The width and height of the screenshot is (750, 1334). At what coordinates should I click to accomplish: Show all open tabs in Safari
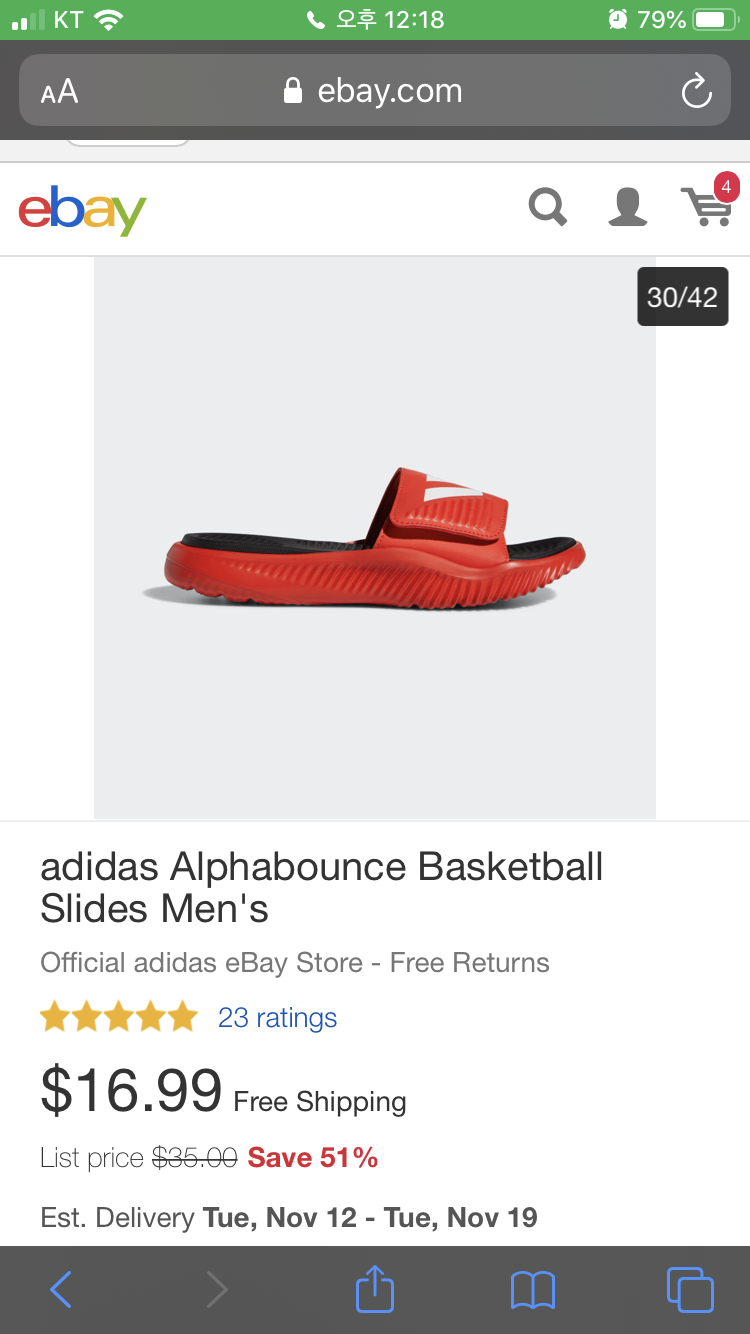tap(690, 1289)
